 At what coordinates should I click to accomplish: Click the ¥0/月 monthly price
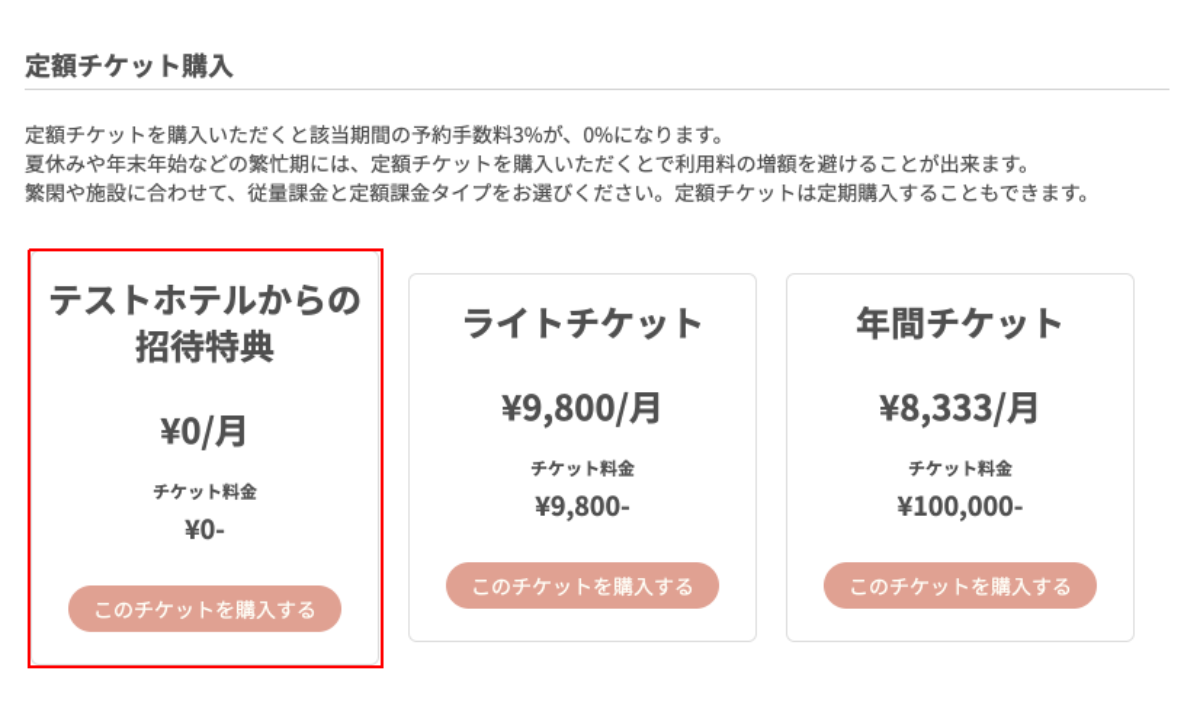click(205, 431)
